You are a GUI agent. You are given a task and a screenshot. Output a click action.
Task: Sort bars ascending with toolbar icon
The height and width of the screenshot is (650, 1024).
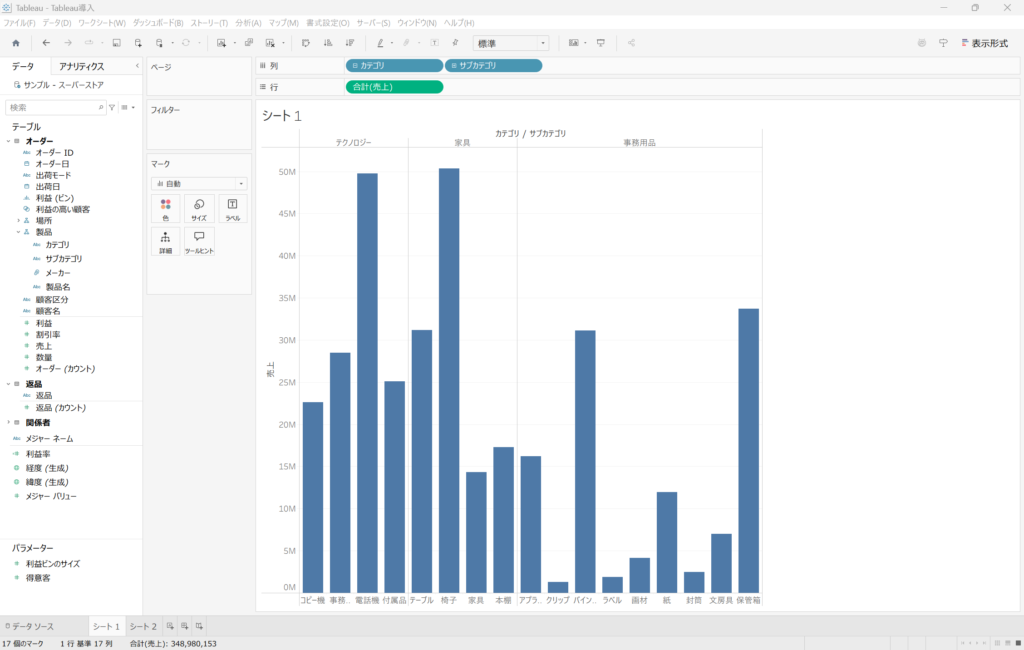point(327,43)
